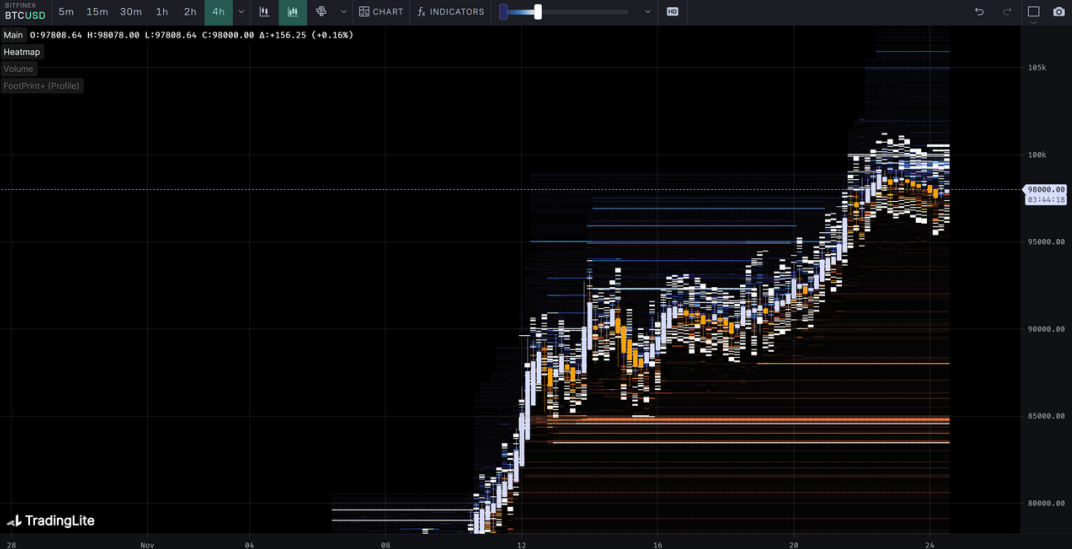Take a chart screenshot with camera icon
1072x549 pixels.
coord(1059,12)
